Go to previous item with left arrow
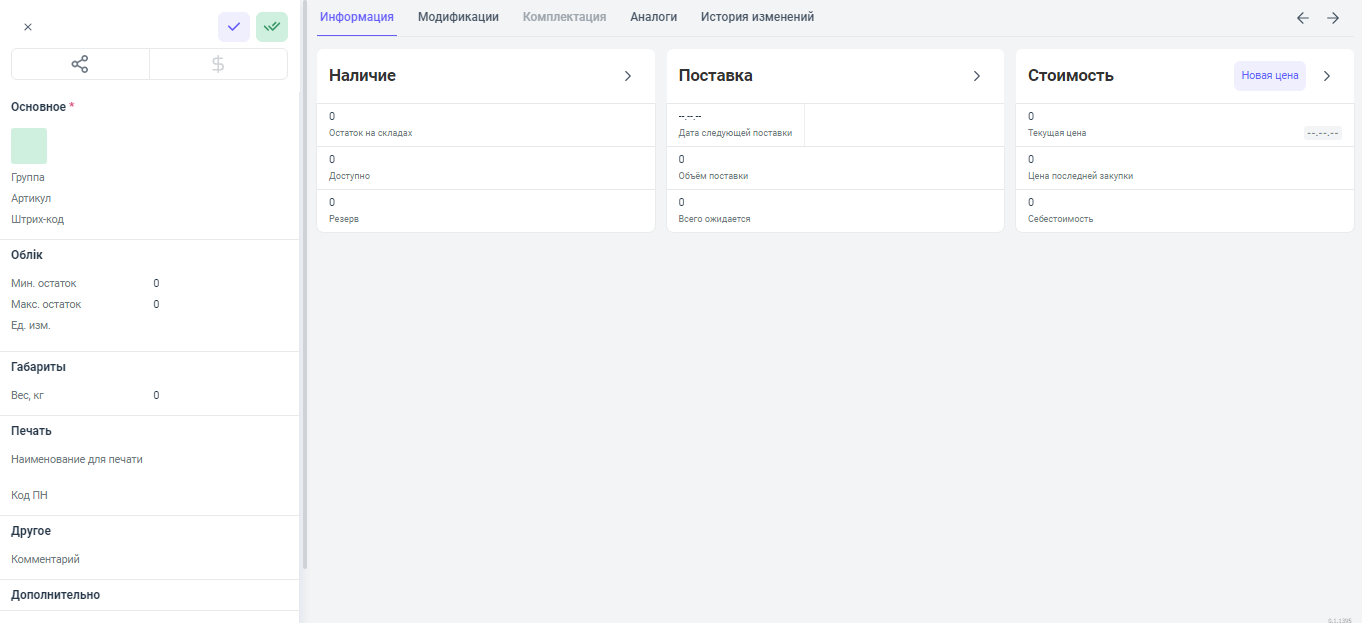Image resolution: width=1362 pixels, height=623 pixels. [x=1302, y=18]
